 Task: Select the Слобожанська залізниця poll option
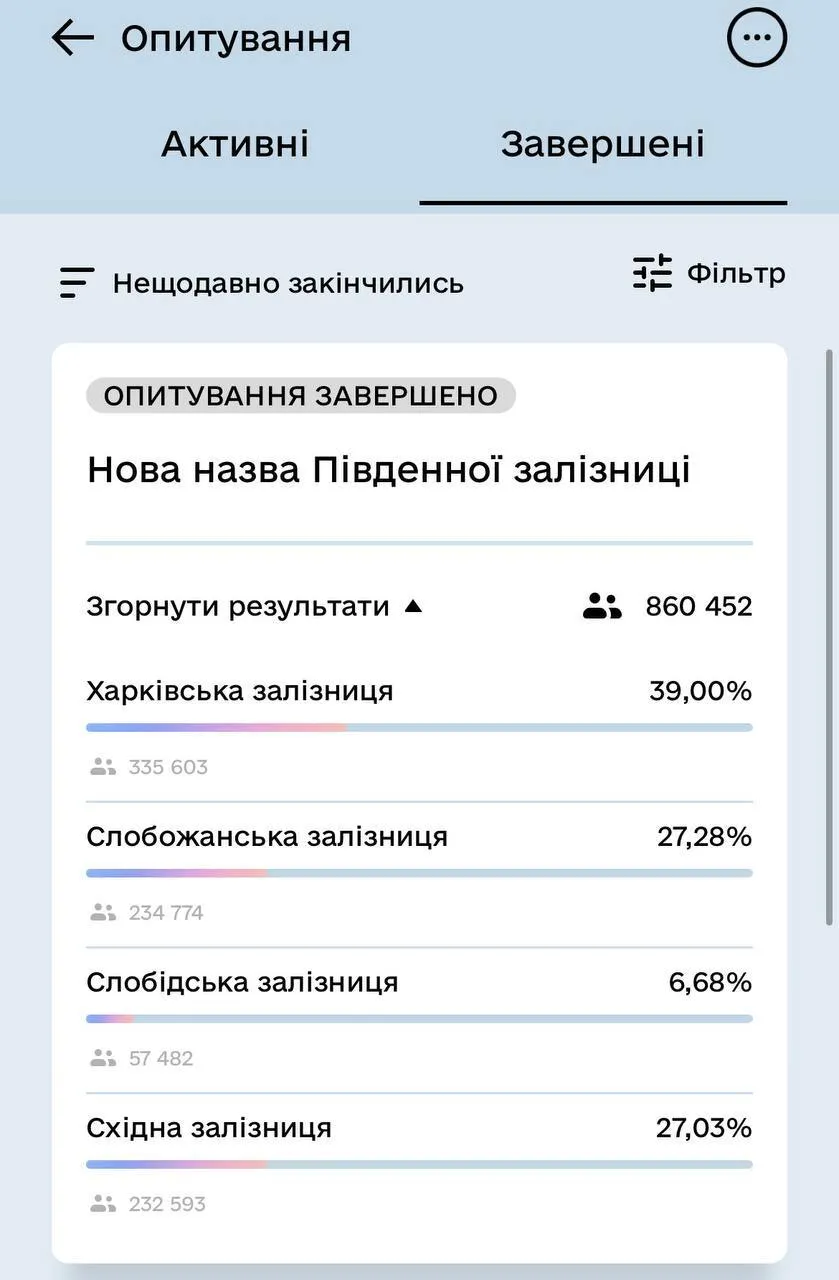click(265, 834)
